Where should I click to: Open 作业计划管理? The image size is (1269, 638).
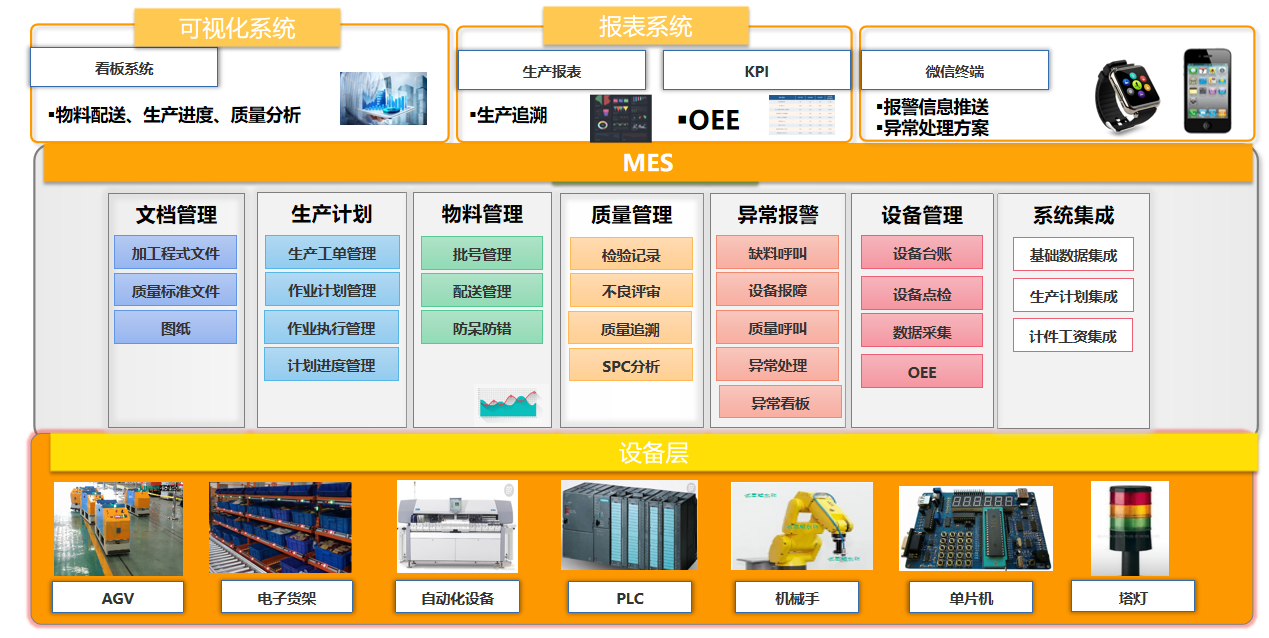[x=332, y=290]
